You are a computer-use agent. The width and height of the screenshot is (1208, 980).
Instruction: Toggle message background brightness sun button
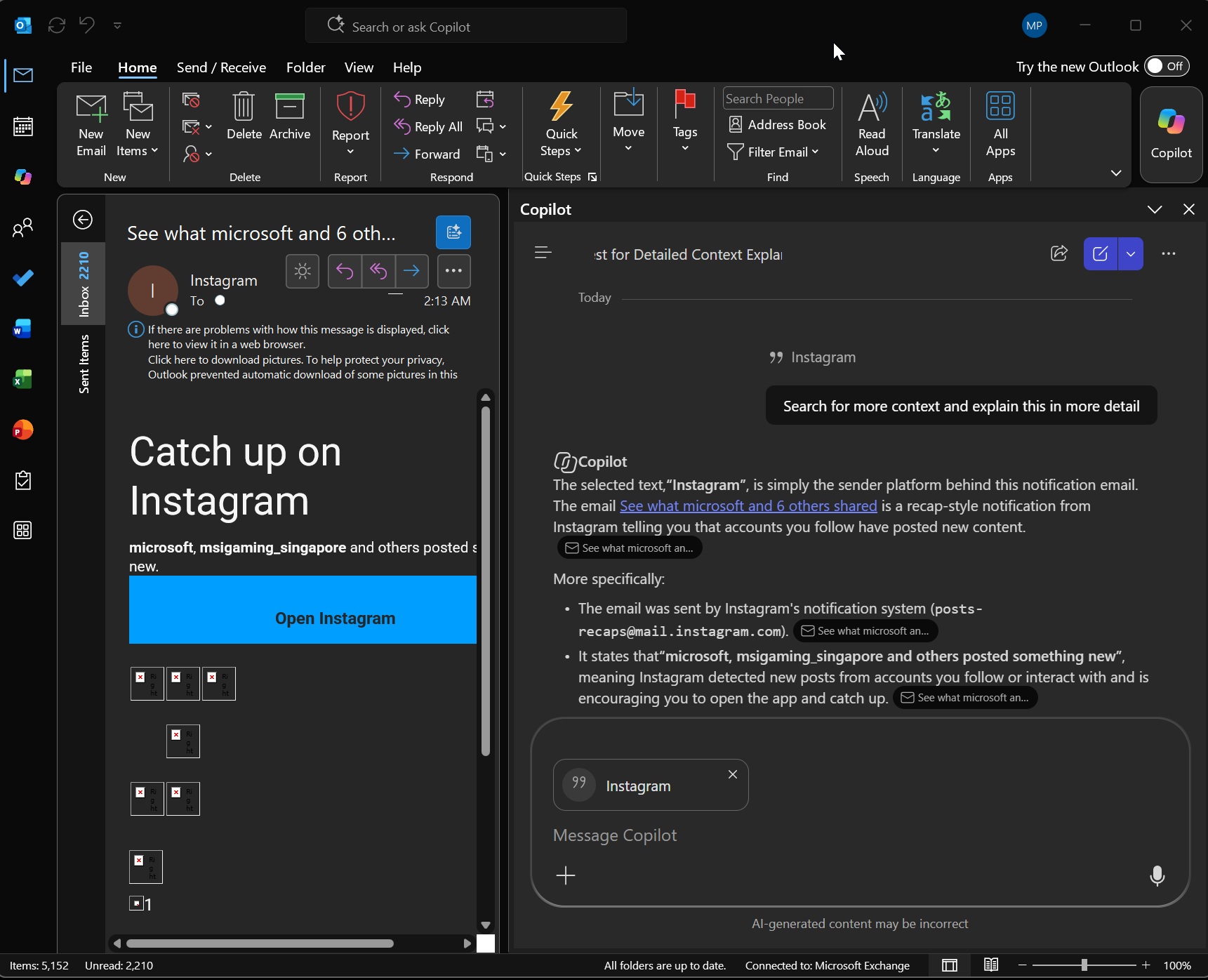point(303,271)
